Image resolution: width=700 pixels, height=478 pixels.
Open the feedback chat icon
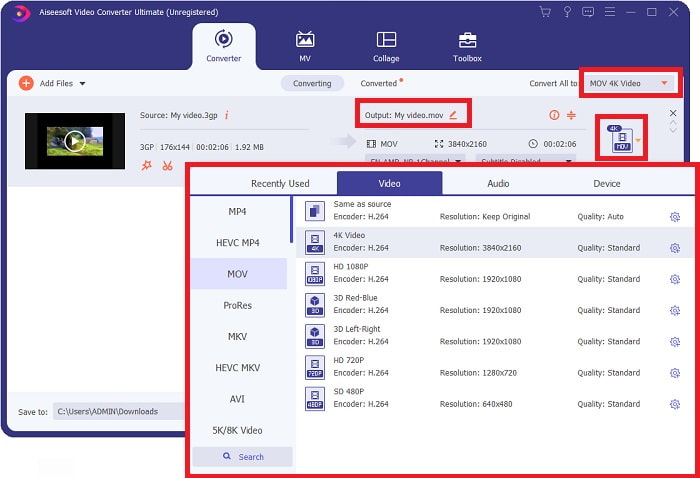click(x=588, y=12)
